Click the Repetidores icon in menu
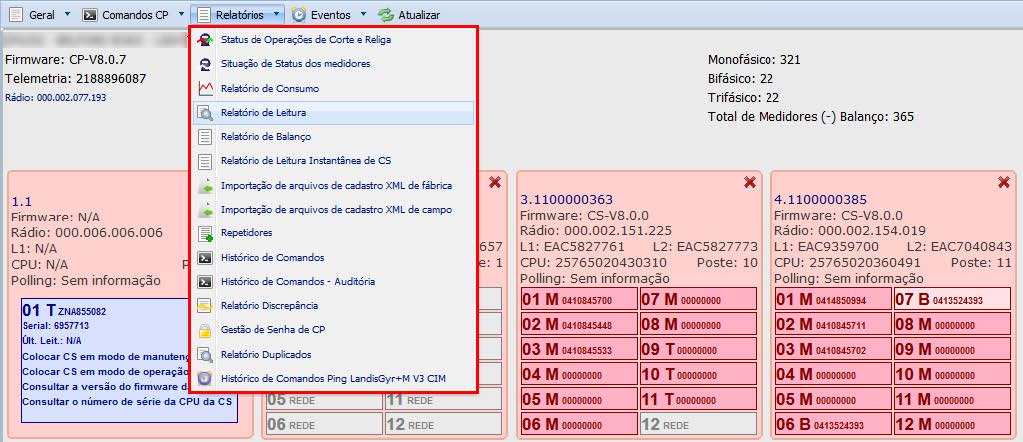The height and width of the screenshot is (442, 1023). click(205, 234)
